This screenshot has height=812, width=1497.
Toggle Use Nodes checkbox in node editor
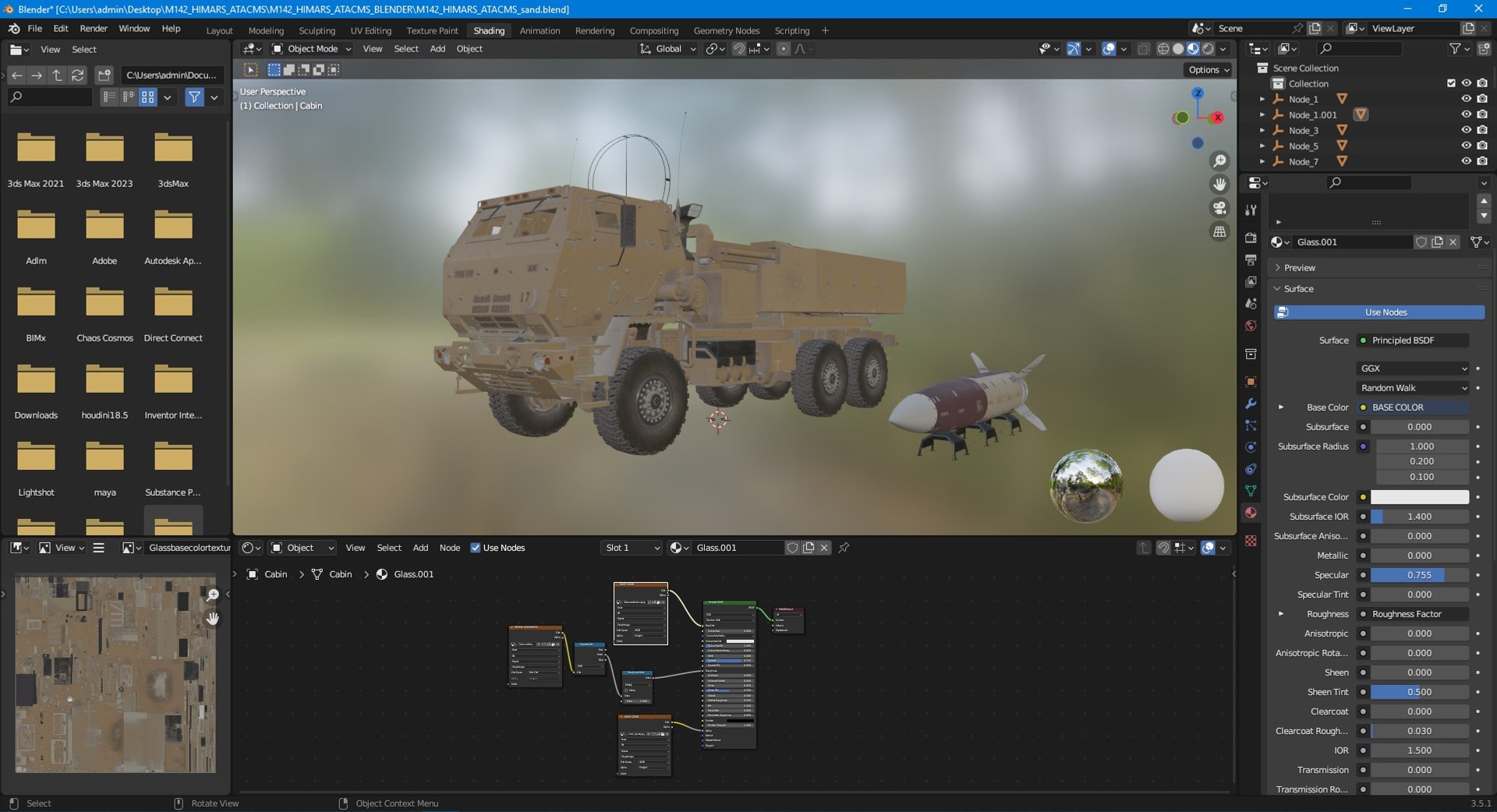[475, 548]
